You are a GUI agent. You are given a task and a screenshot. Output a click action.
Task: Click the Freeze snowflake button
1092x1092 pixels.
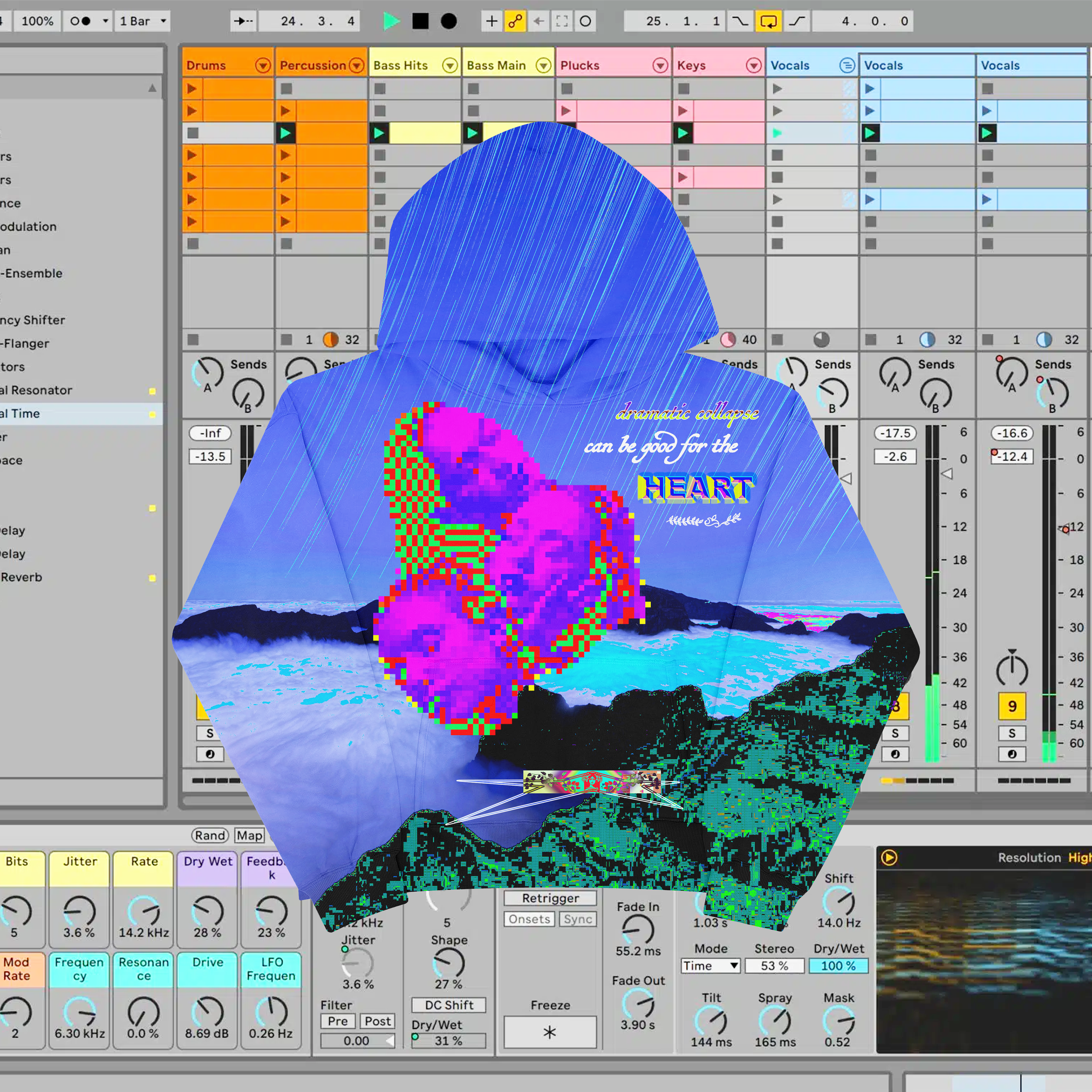pos(550,1032)
